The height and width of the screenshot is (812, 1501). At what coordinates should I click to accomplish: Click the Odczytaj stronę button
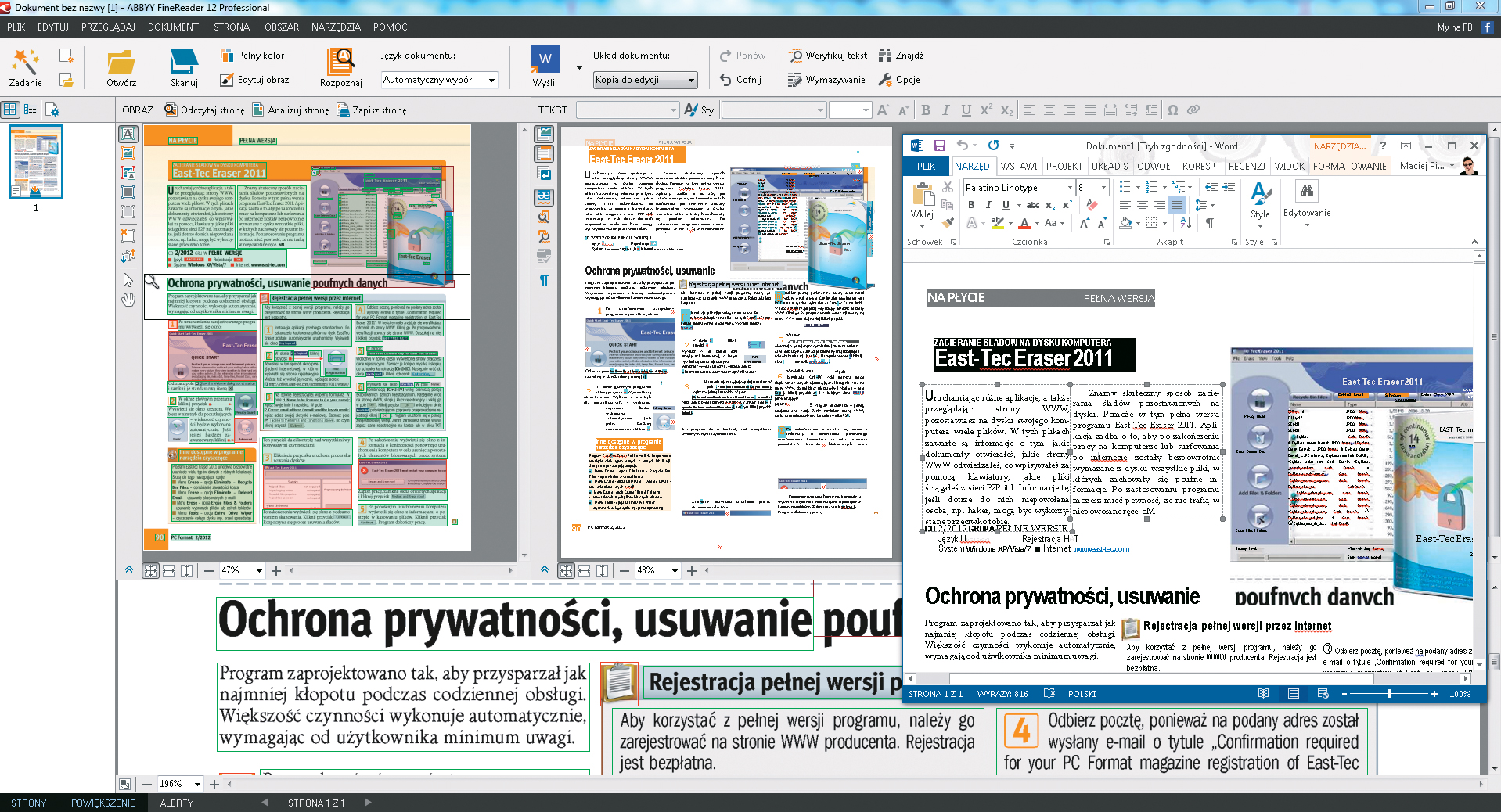coord(204,110)
